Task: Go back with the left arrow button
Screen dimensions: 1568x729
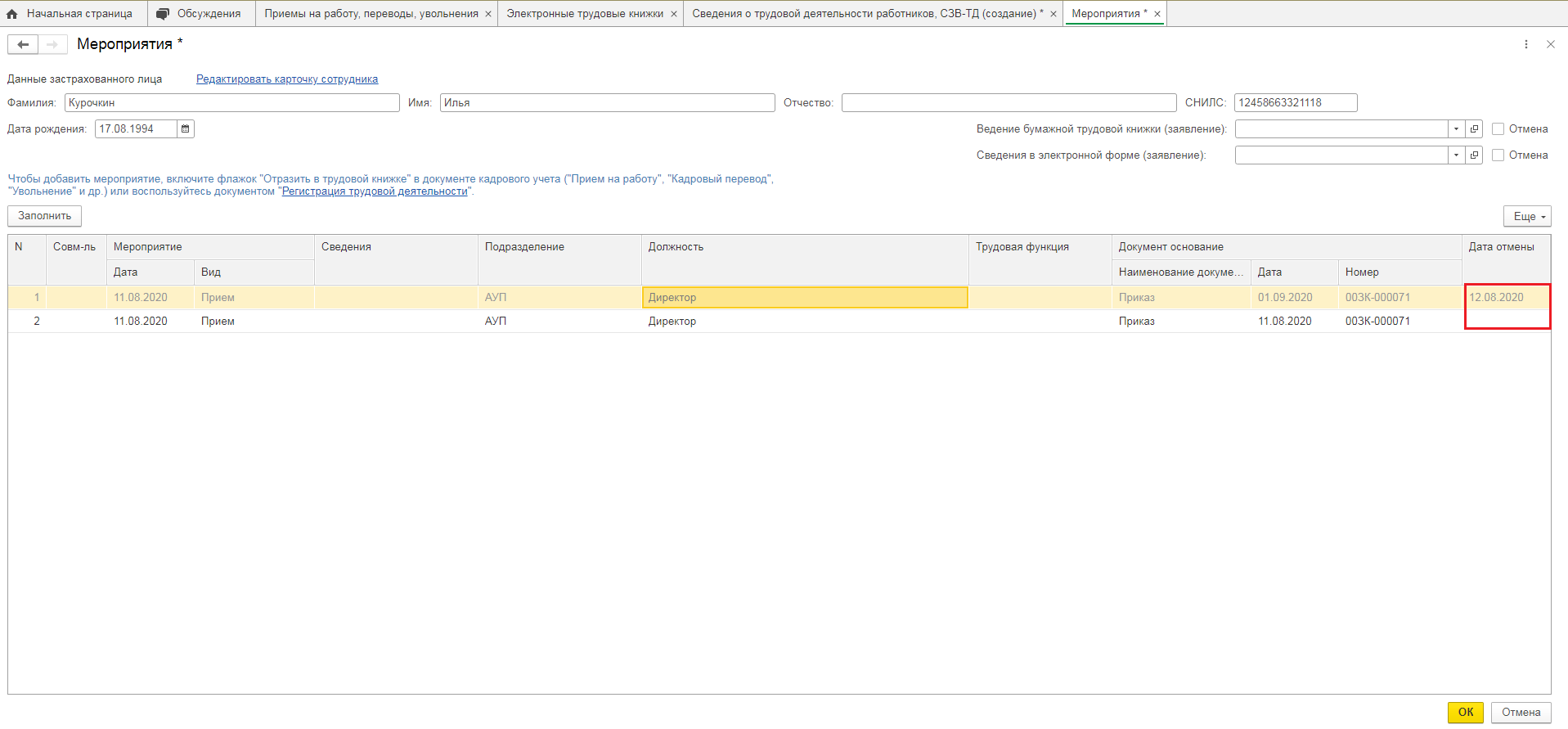Action: coord(23,44)
